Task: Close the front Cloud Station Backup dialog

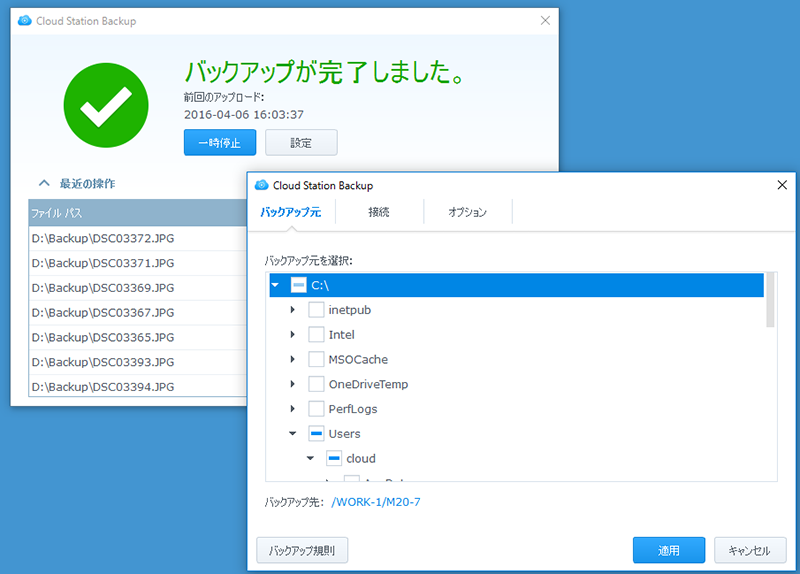Action: (x=782, y=185)
